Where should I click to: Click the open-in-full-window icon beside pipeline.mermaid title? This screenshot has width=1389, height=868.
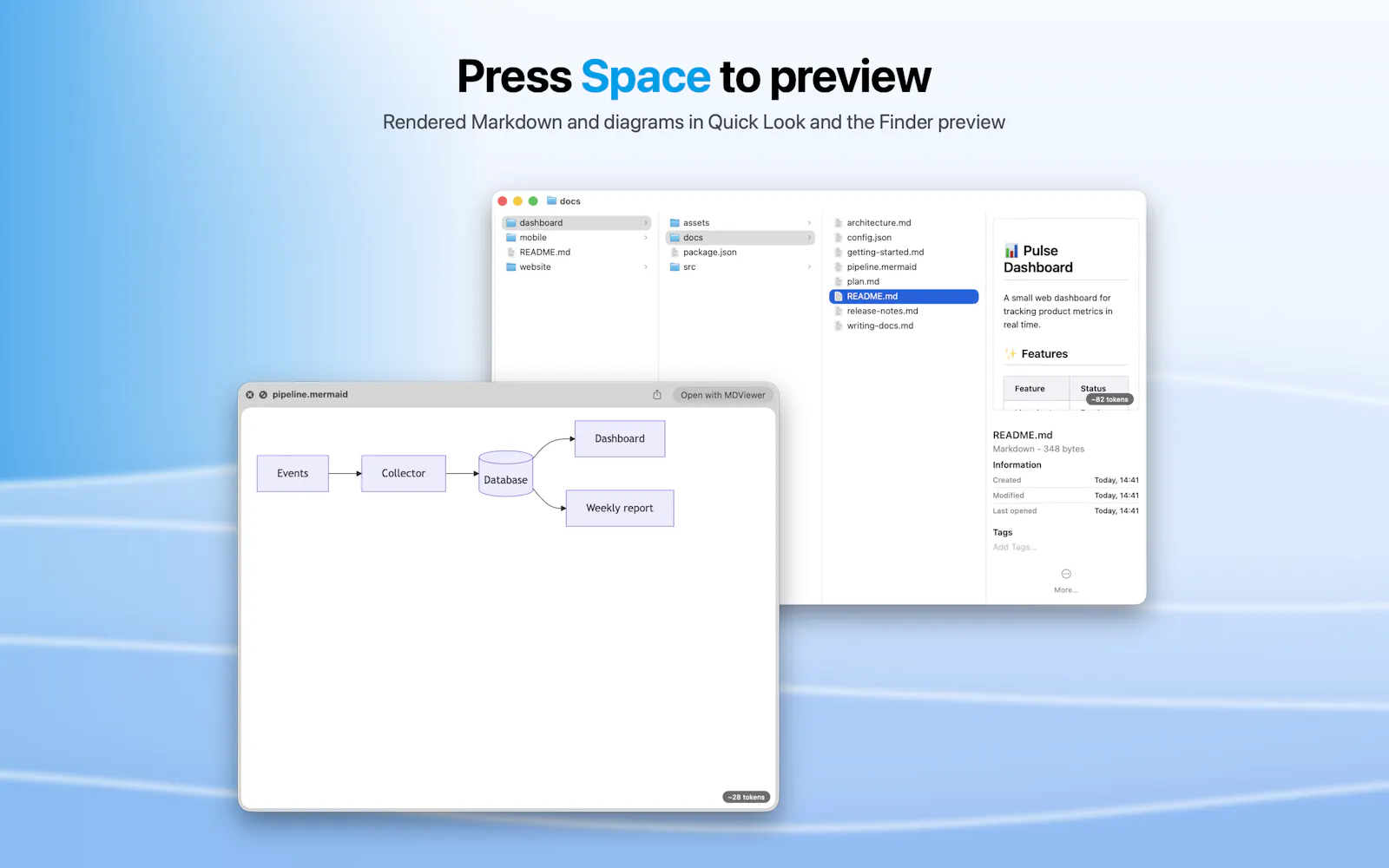click(x=263, y=395)
